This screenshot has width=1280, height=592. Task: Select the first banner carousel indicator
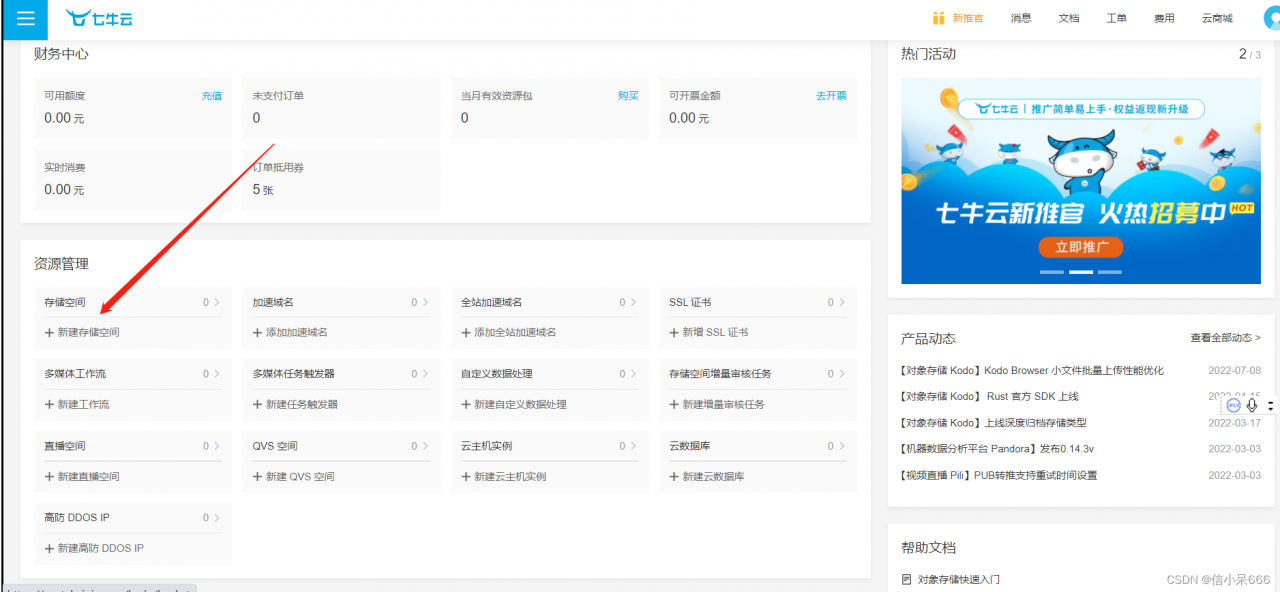[1052, 272]
